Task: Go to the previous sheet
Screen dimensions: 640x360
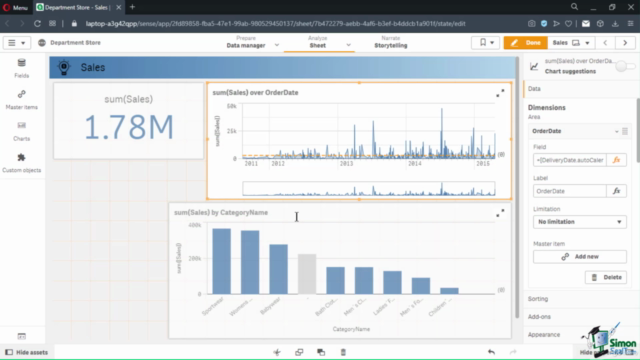Action: pos(605,42)
